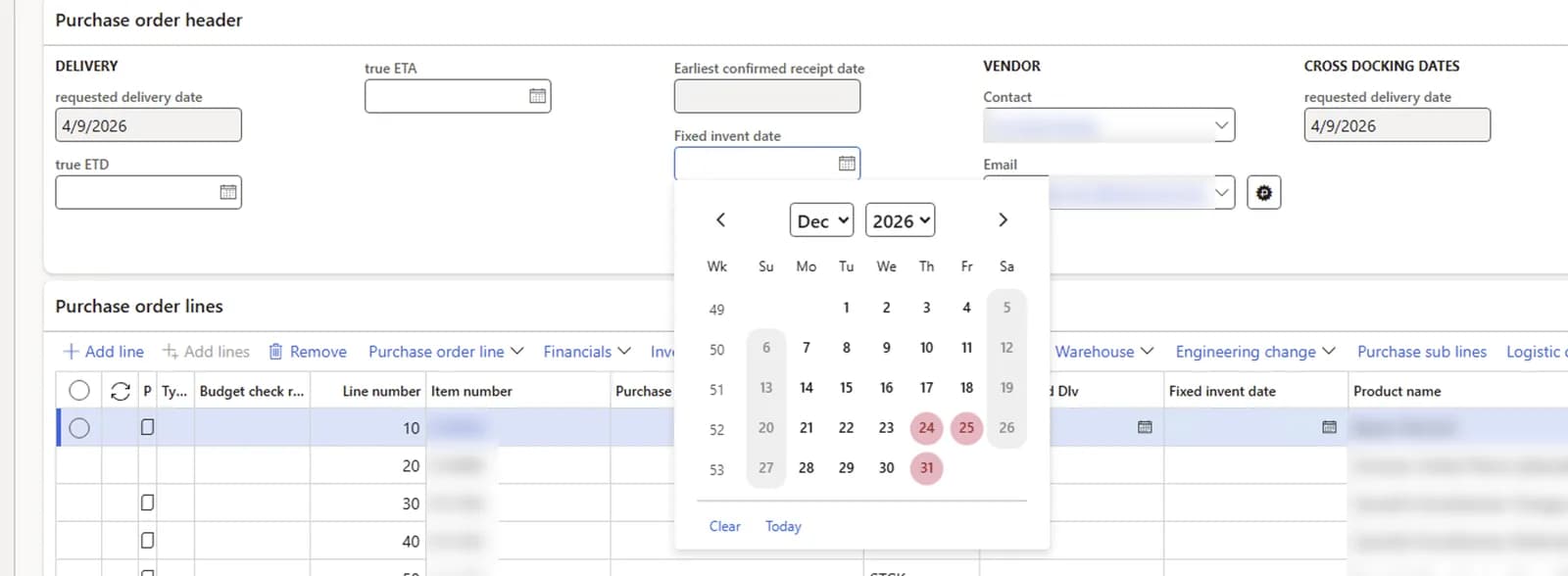The image size is (1568, 576).
Task: Select December 1 in calendar
Action: pyautogui.click(x=846, y=308)
